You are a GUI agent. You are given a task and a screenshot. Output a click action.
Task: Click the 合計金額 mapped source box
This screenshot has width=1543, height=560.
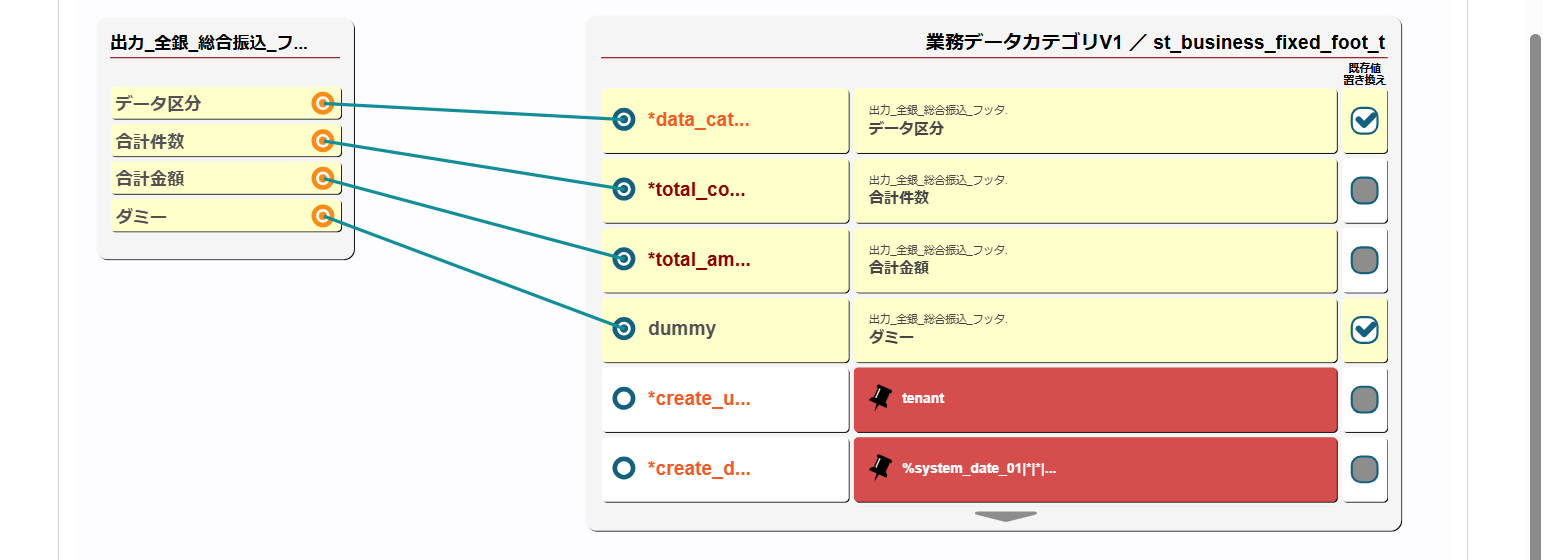[1095, 259]
